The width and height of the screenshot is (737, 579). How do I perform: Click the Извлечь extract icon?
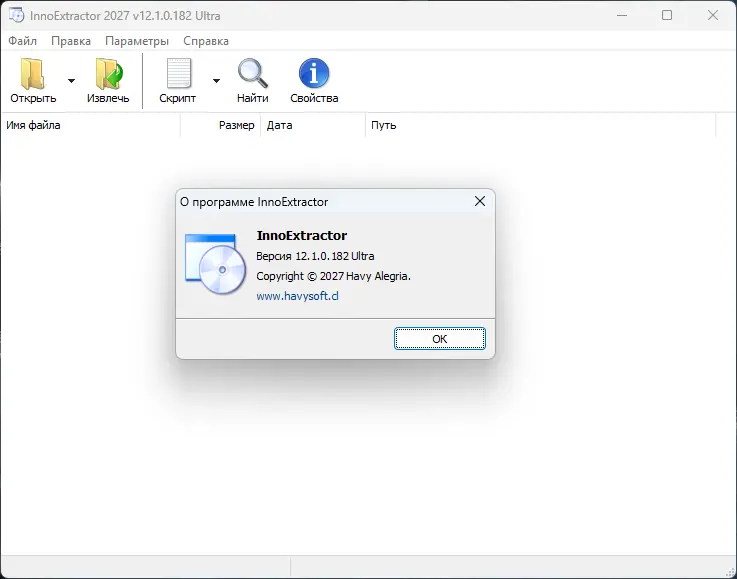[x=109, y=74]
